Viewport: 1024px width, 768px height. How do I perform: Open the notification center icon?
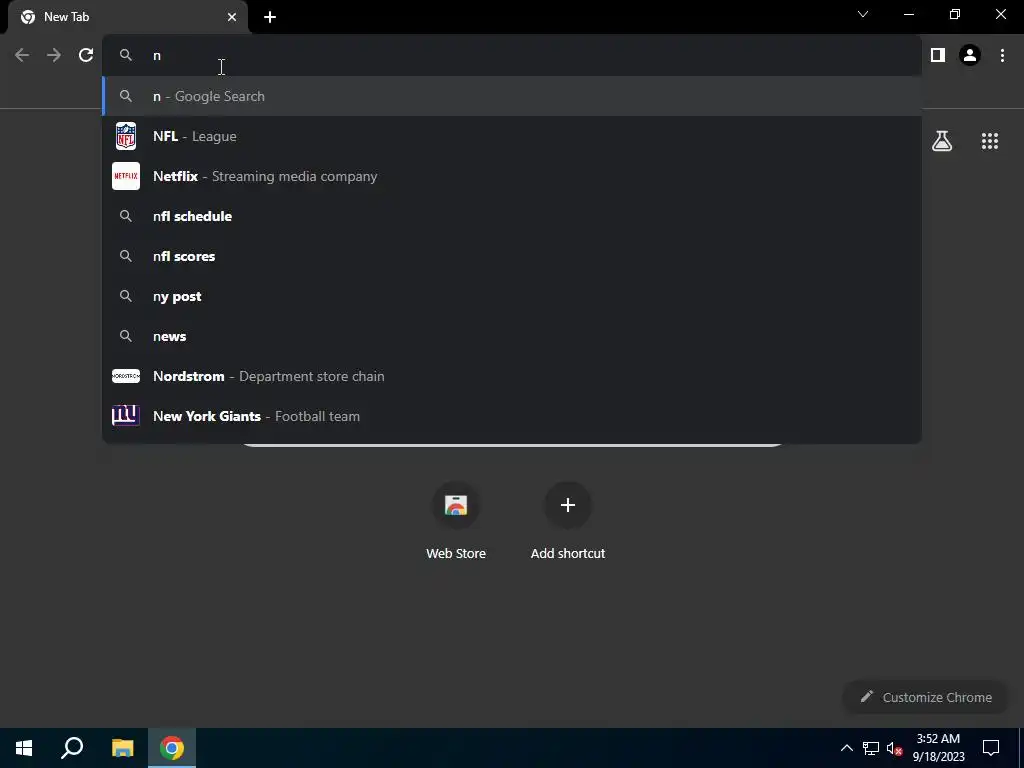pyautogui.click(x=991, y=748)
